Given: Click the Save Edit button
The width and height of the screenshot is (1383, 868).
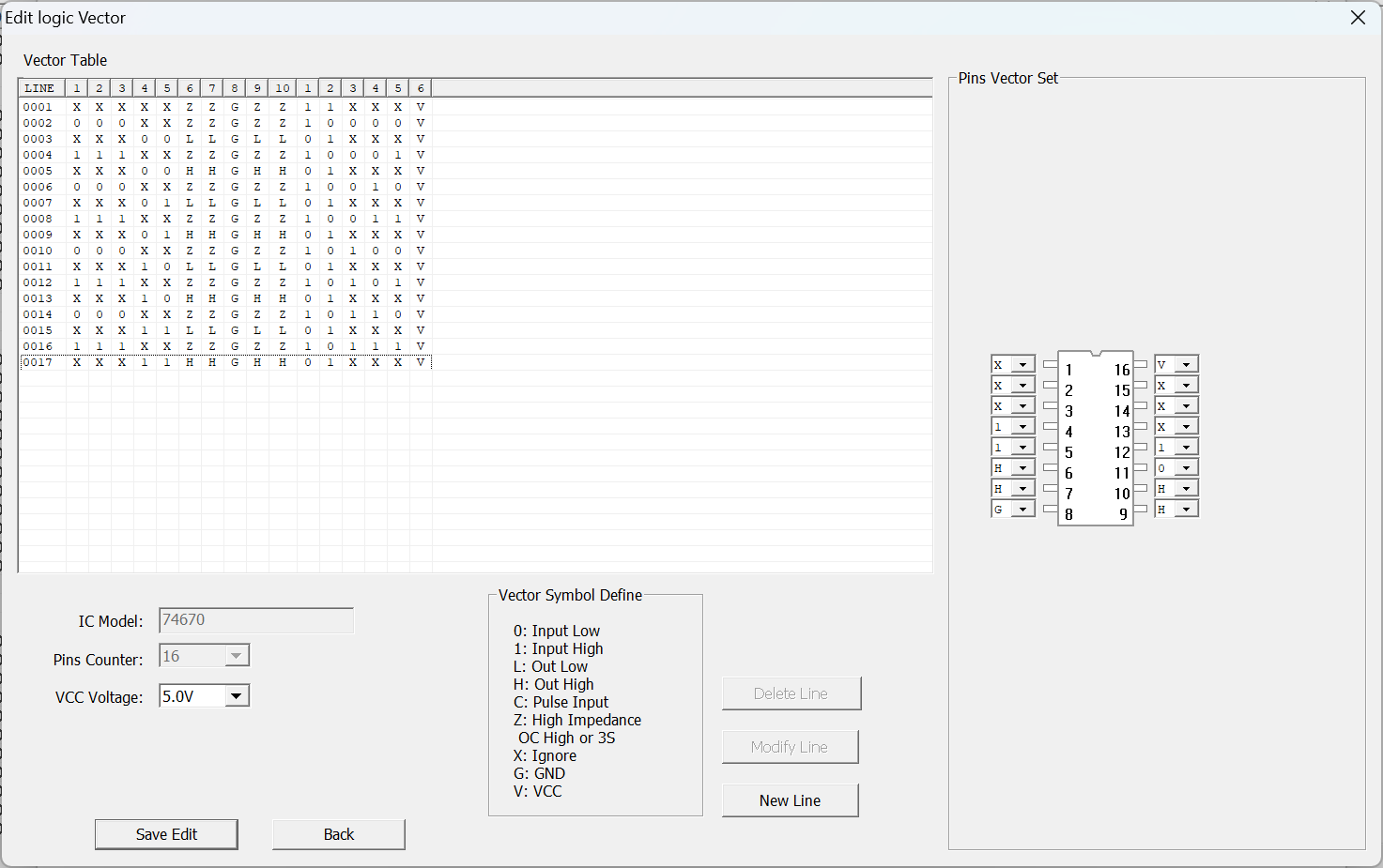Looking at the screenshot, I should (166, 834).
